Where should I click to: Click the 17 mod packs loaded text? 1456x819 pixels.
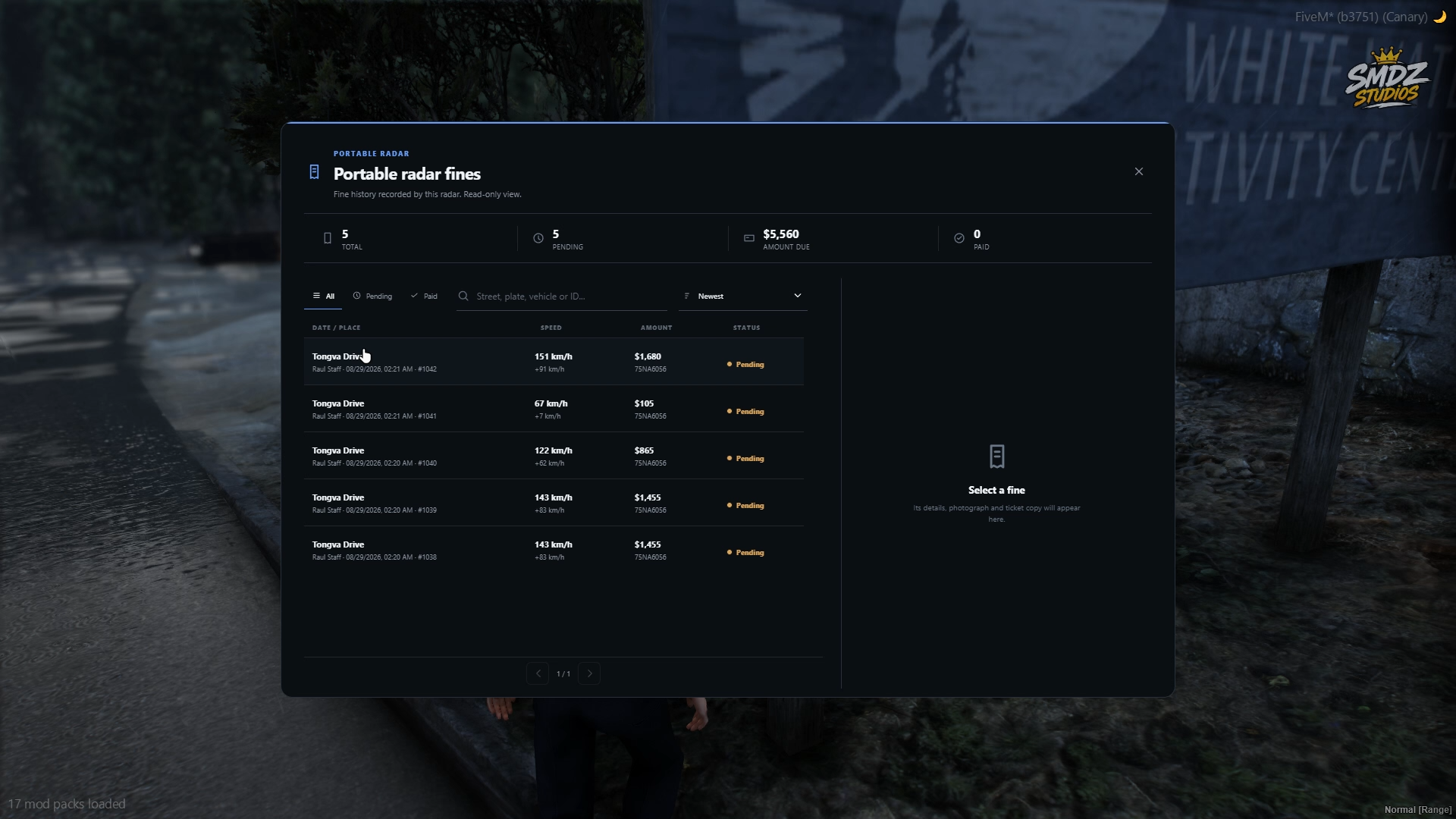click(x=67, y=804)
